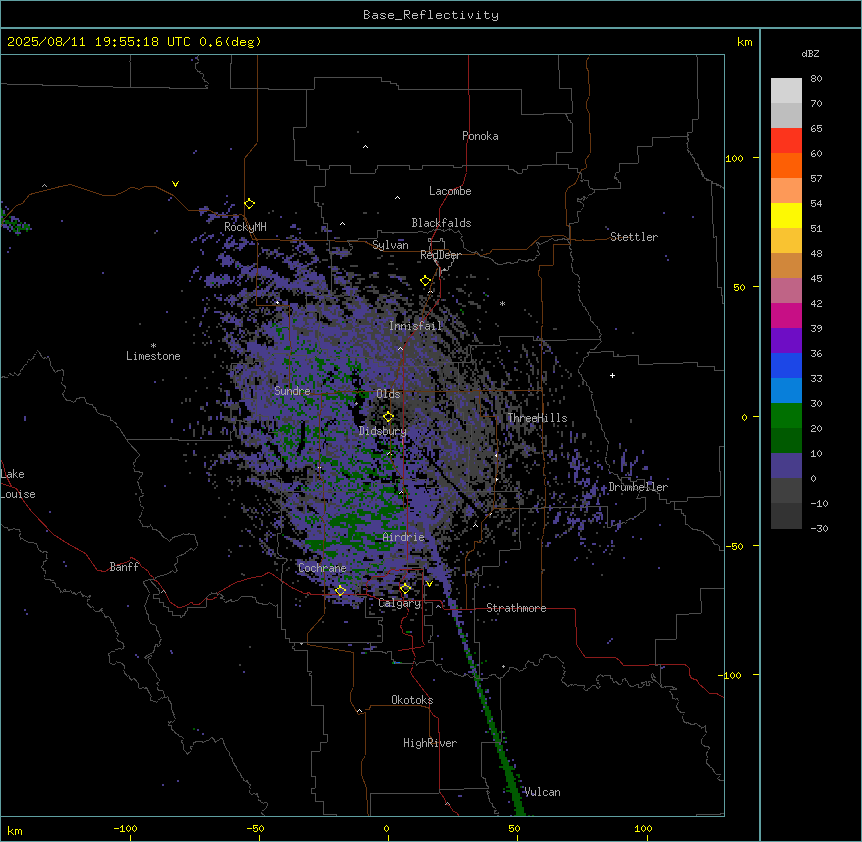Viewport: 862px width, 842px height.
Task: Select the Okotoks label
Action: (412, 700)
